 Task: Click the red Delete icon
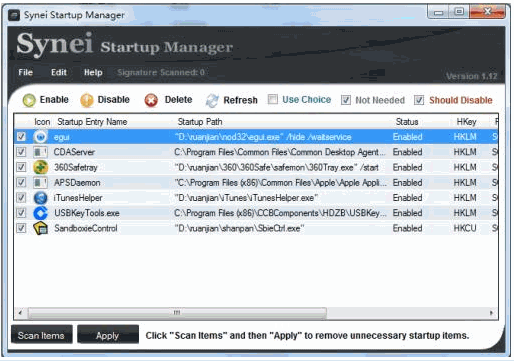coord(151,100)
